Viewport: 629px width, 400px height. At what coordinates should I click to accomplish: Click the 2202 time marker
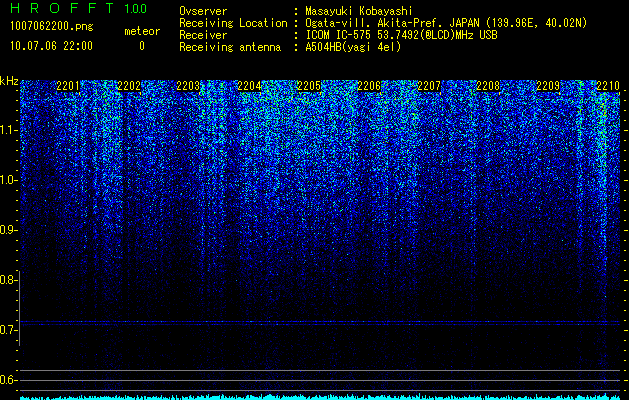click(x=129, y=85)
